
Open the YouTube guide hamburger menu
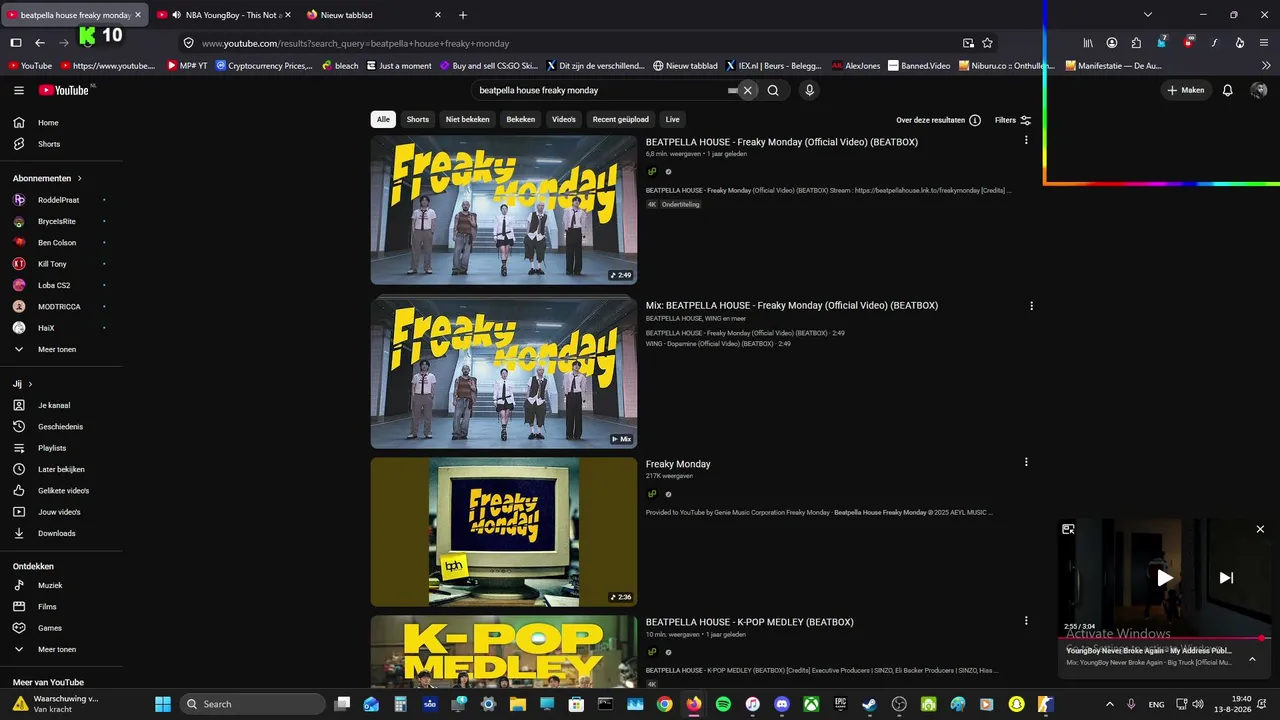tap(19, 90)
